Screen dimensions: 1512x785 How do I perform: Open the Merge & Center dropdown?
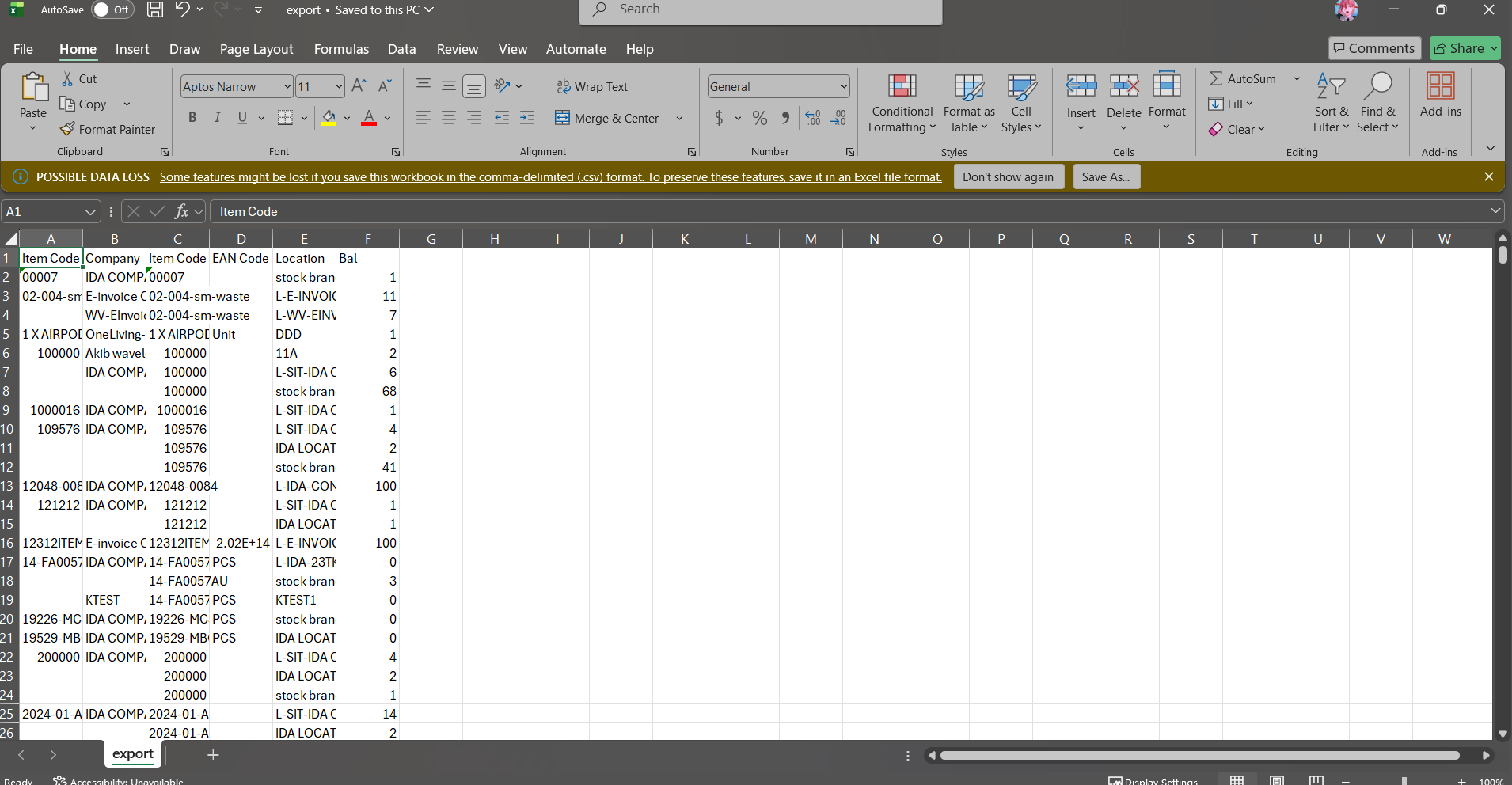click(x=678, y=118)
